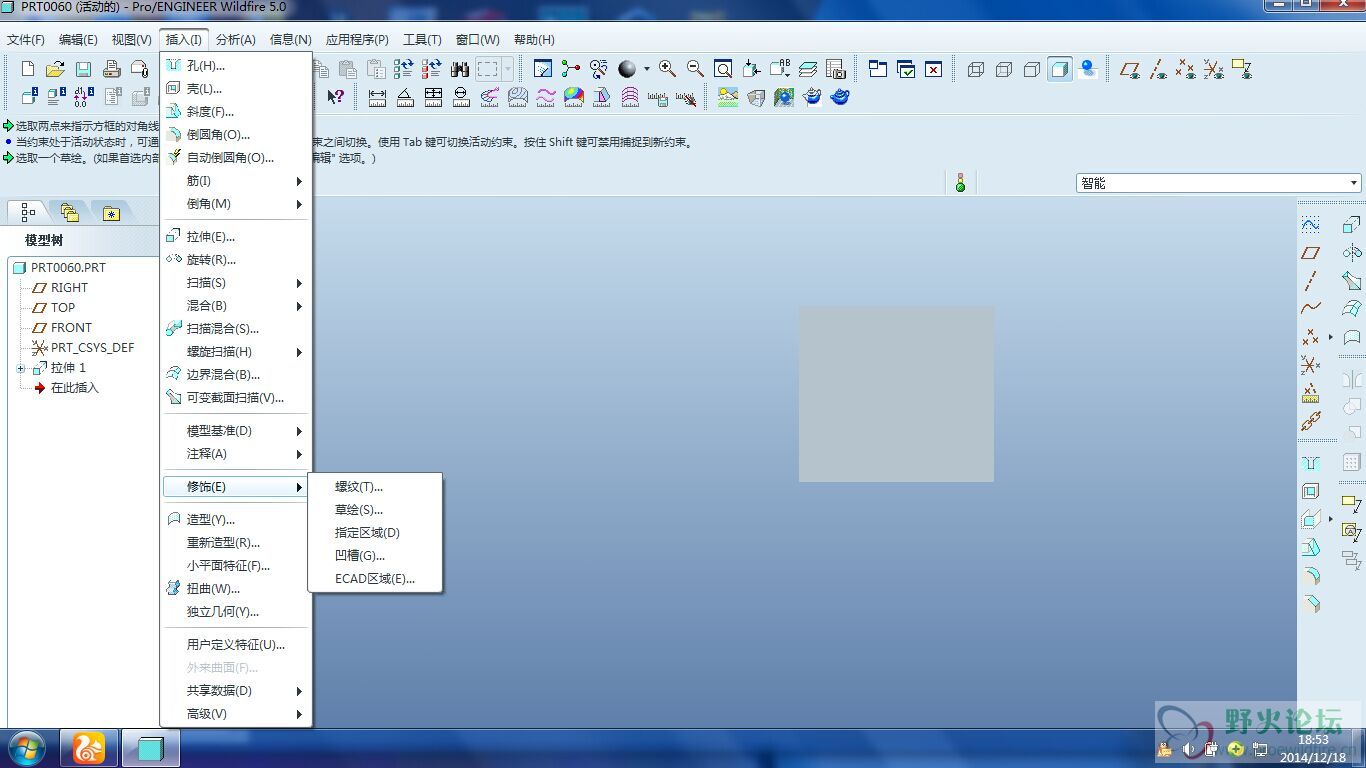Click the Pro/ENGINEER taskbar button
The height and width of the screenshot is (768, 1366).
pos(151,748)
